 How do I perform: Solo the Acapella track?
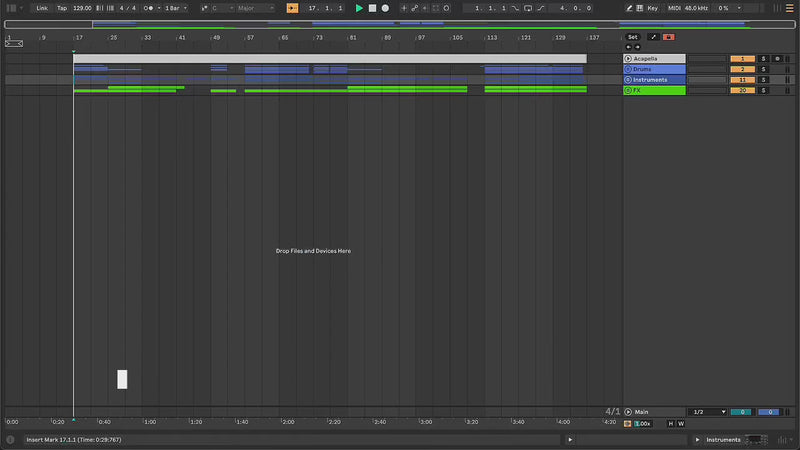coord(762,59)
